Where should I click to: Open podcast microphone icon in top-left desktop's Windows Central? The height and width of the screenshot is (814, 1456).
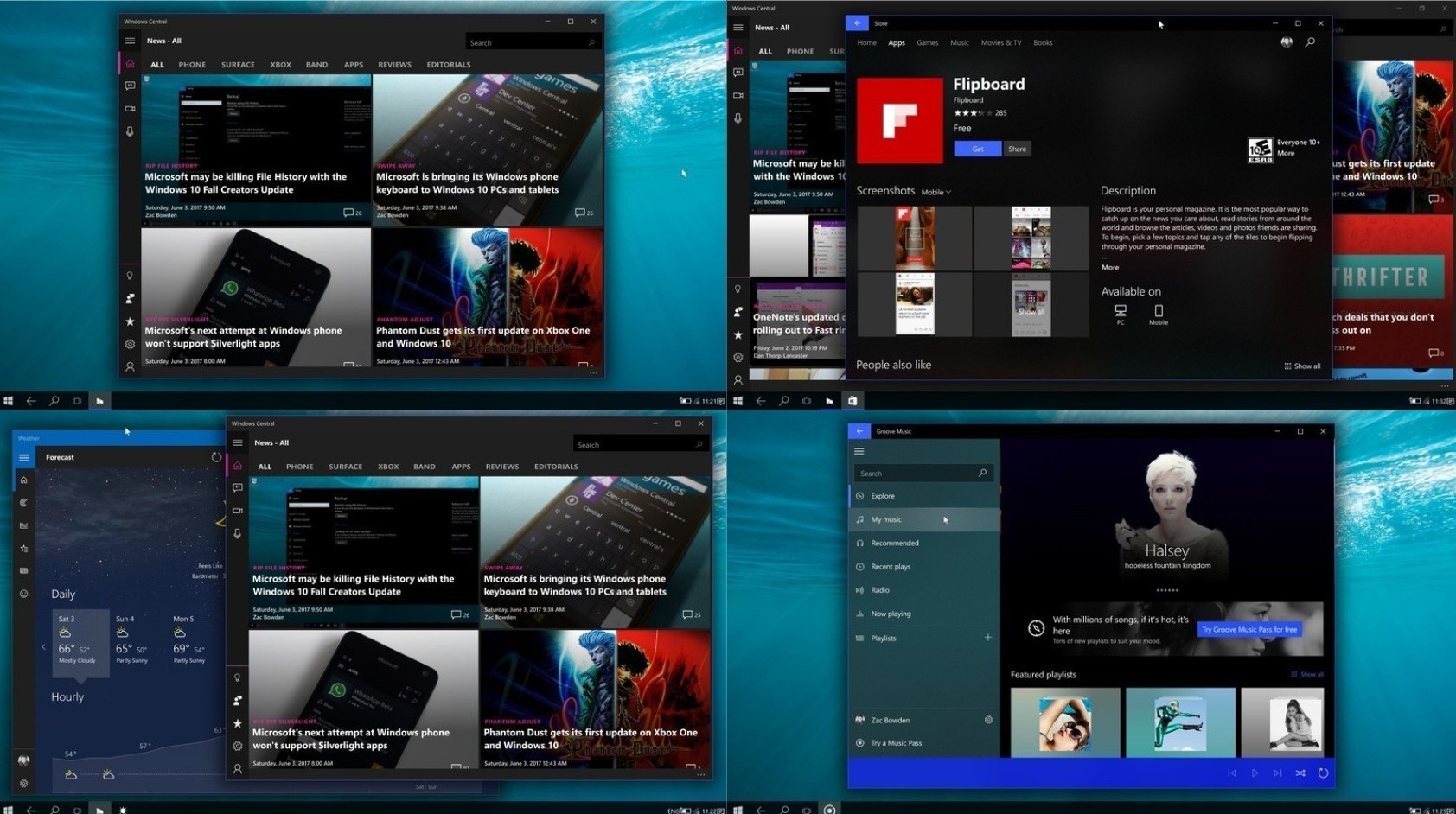click(130, 132)
